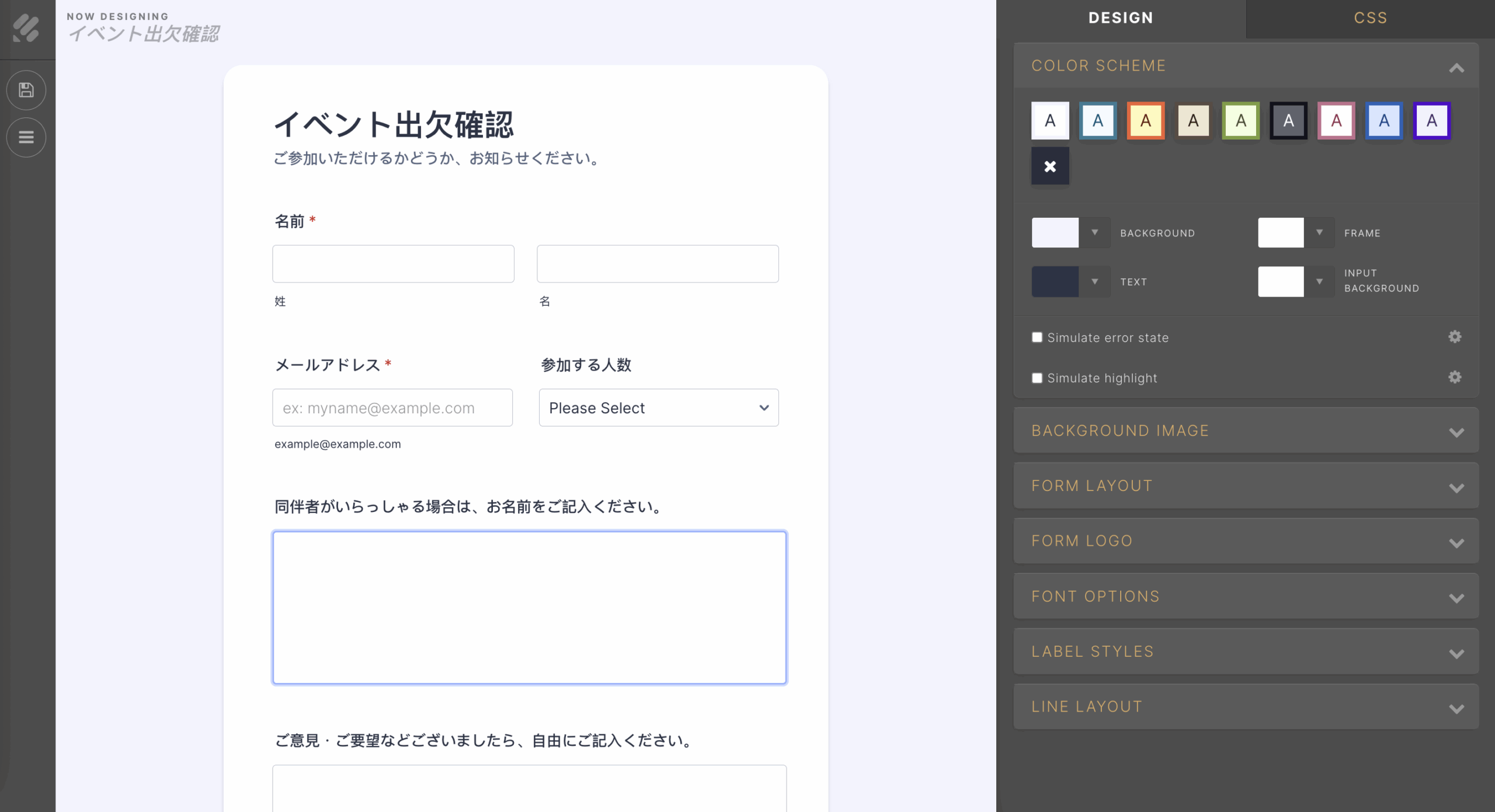The image size is (1495, 812).
Task: Select the orange-bordered color scheme
Action: pyautogui.click(x=1145, y=121)
